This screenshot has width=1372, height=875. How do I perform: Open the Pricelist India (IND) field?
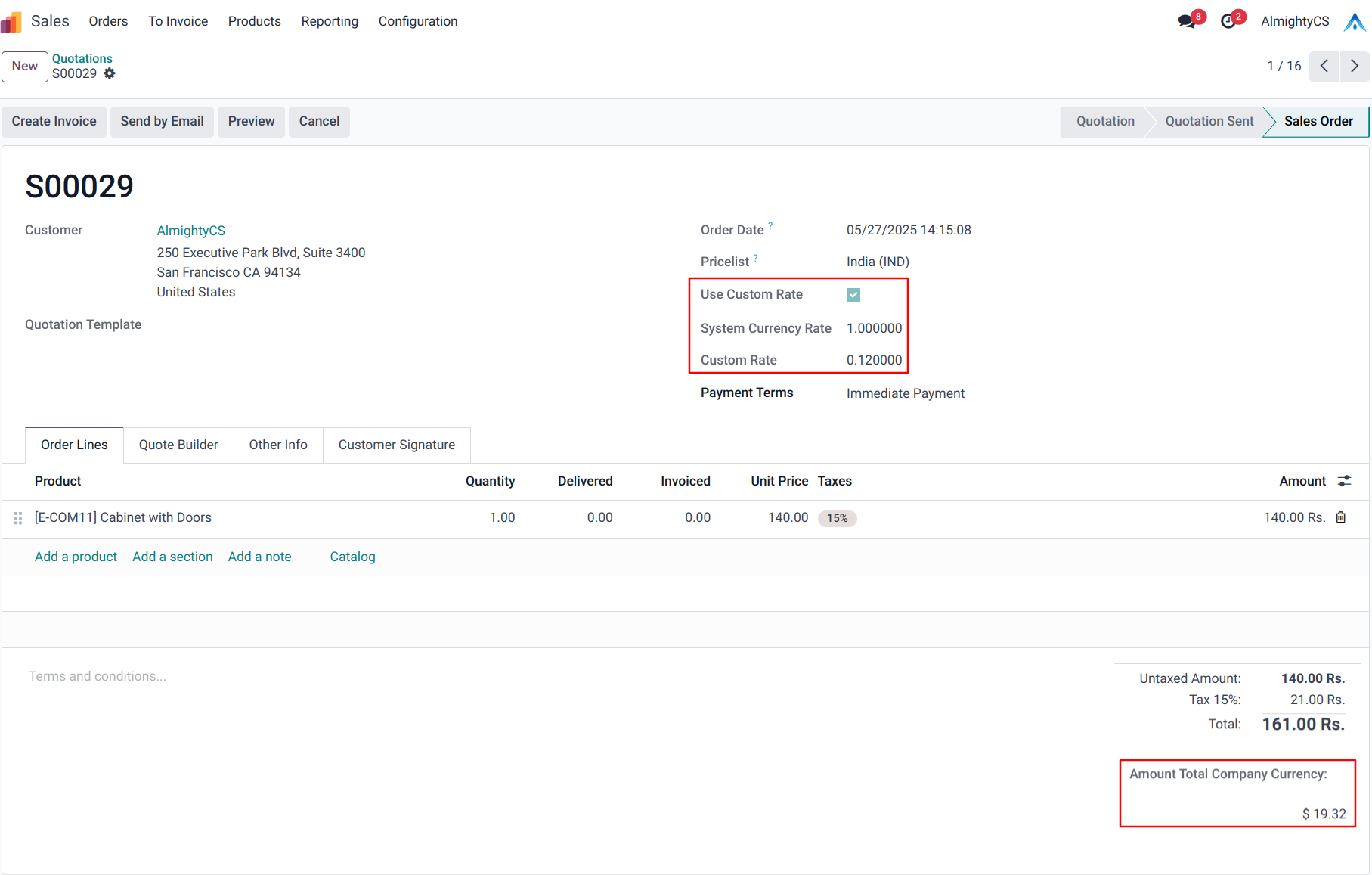878,262
